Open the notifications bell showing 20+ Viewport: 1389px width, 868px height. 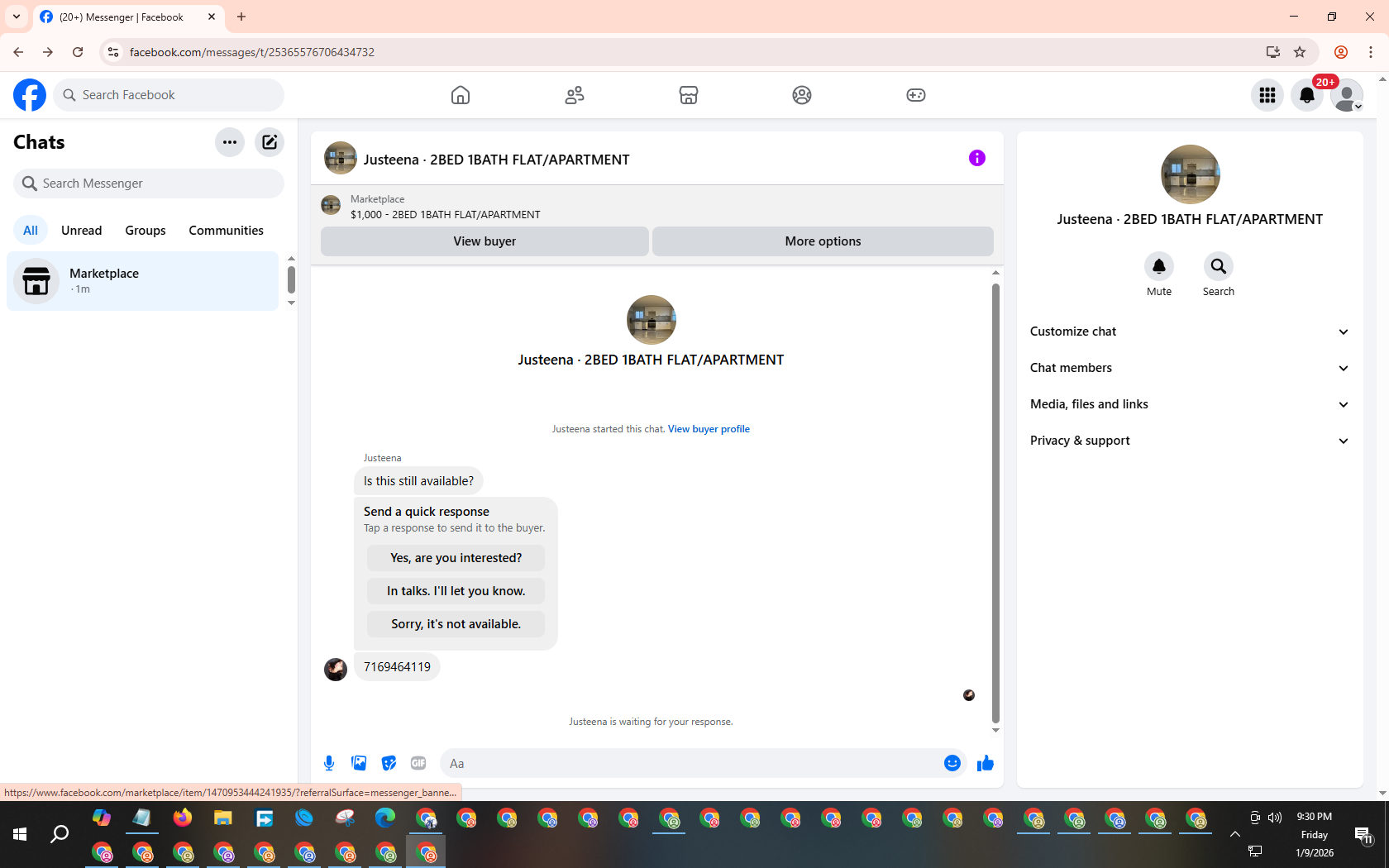pos(1307,95)
